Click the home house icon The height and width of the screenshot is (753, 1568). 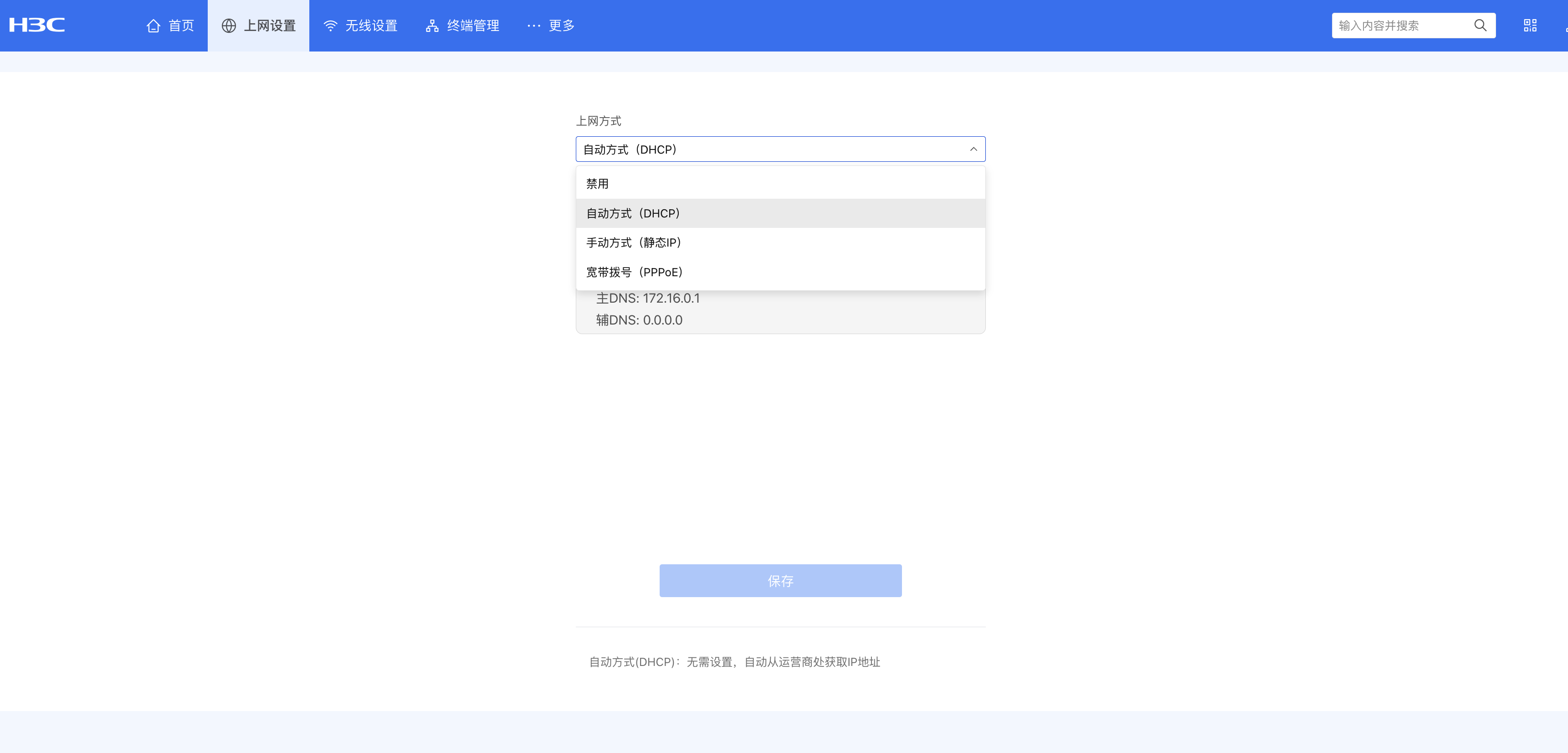pyautogui.click(x=154, y=26)
